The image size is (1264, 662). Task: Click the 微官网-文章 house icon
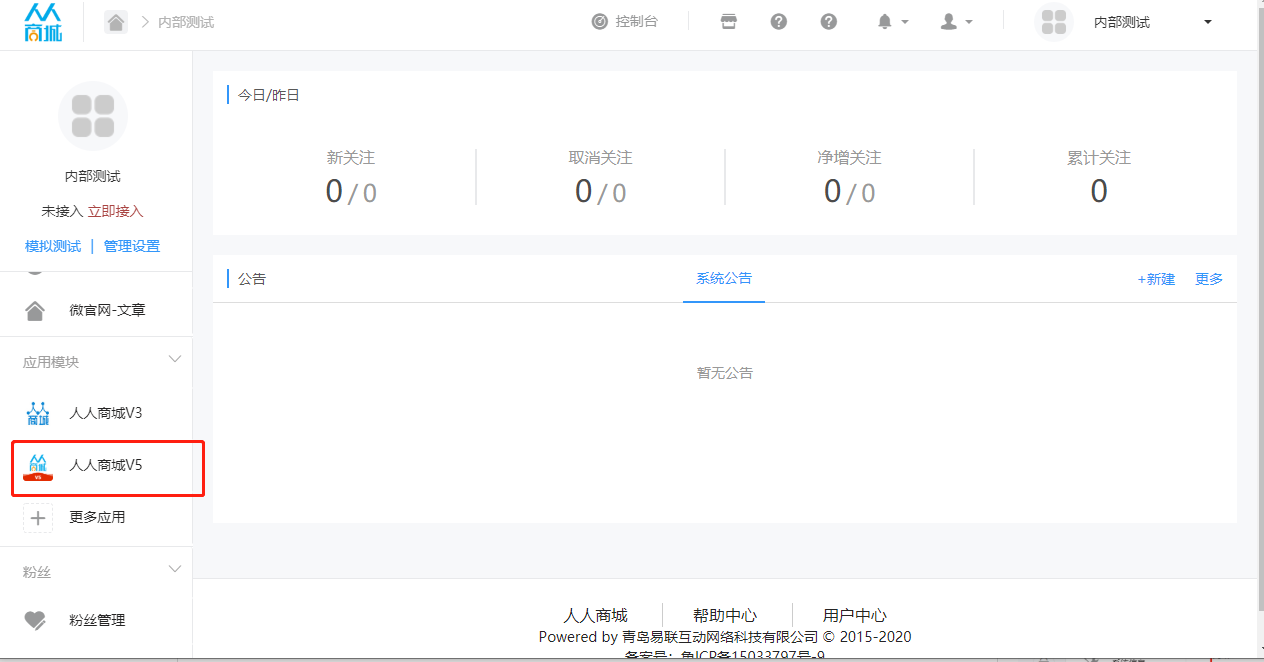point(35,311)
